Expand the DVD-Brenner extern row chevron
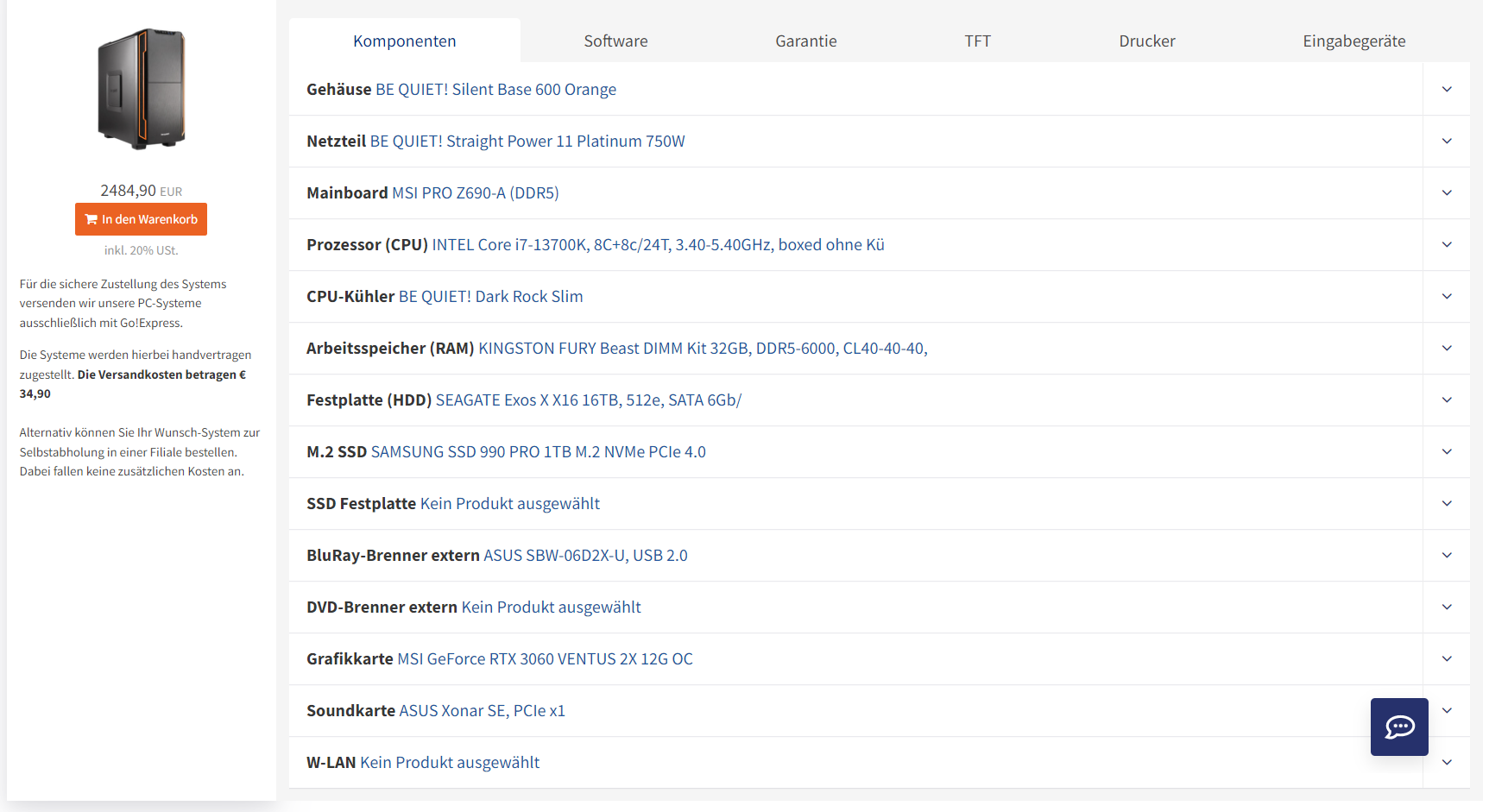Image resolution: width=1489 pixels, height=812 pixels. [1447, 607]
